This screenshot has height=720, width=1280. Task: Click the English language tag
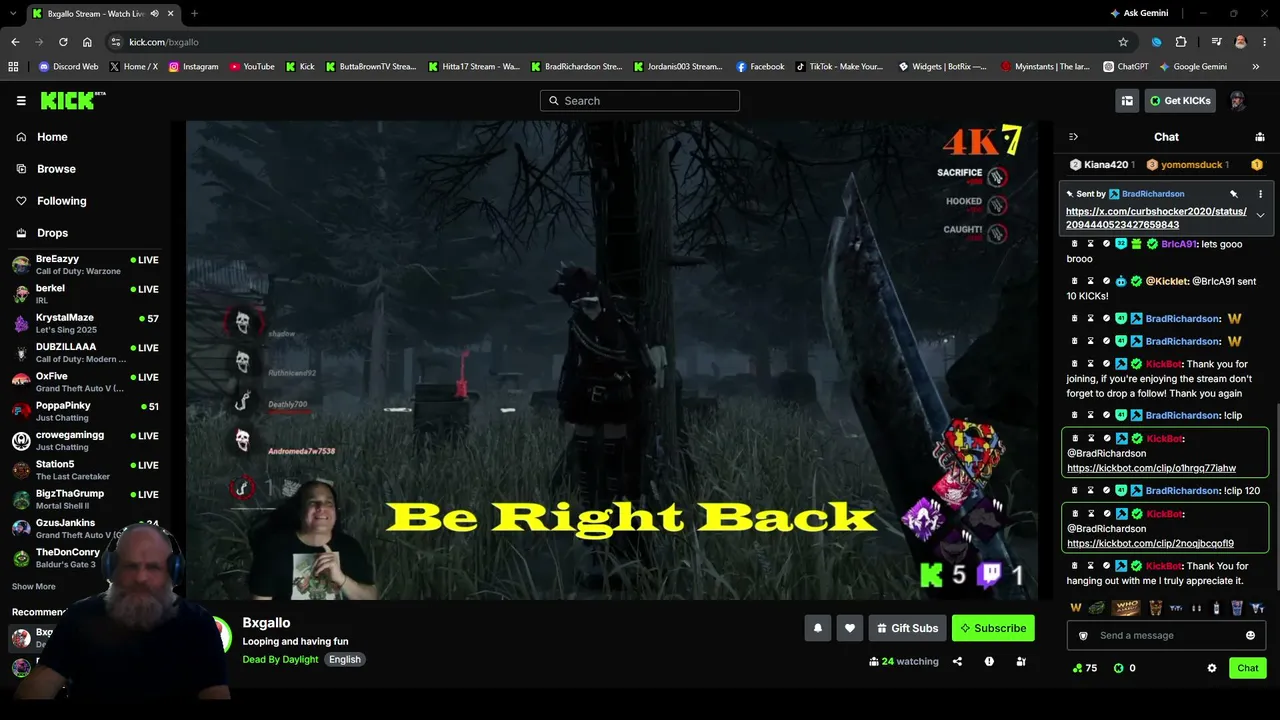[345, 660]
